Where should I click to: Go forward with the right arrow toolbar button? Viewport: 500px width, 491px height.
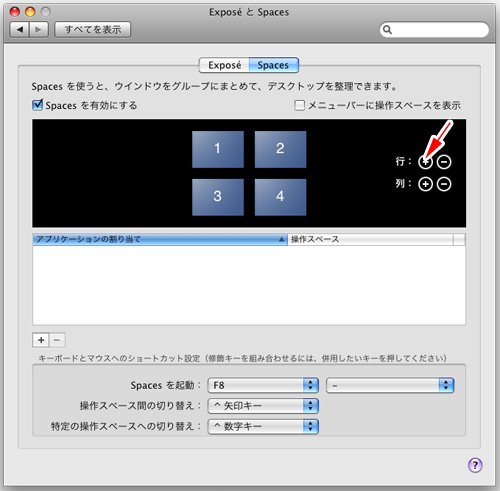[39, 30]
